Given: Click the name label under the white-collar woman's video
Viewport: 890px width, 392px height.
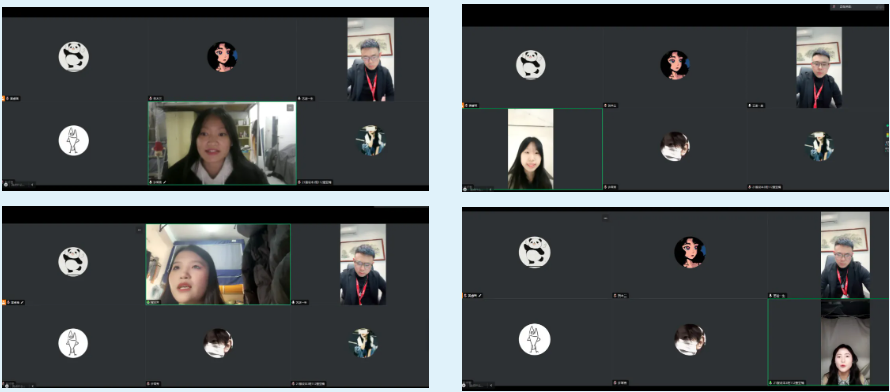Looking at the screenshot, I should pyautogui.click(x=158, y=182).
